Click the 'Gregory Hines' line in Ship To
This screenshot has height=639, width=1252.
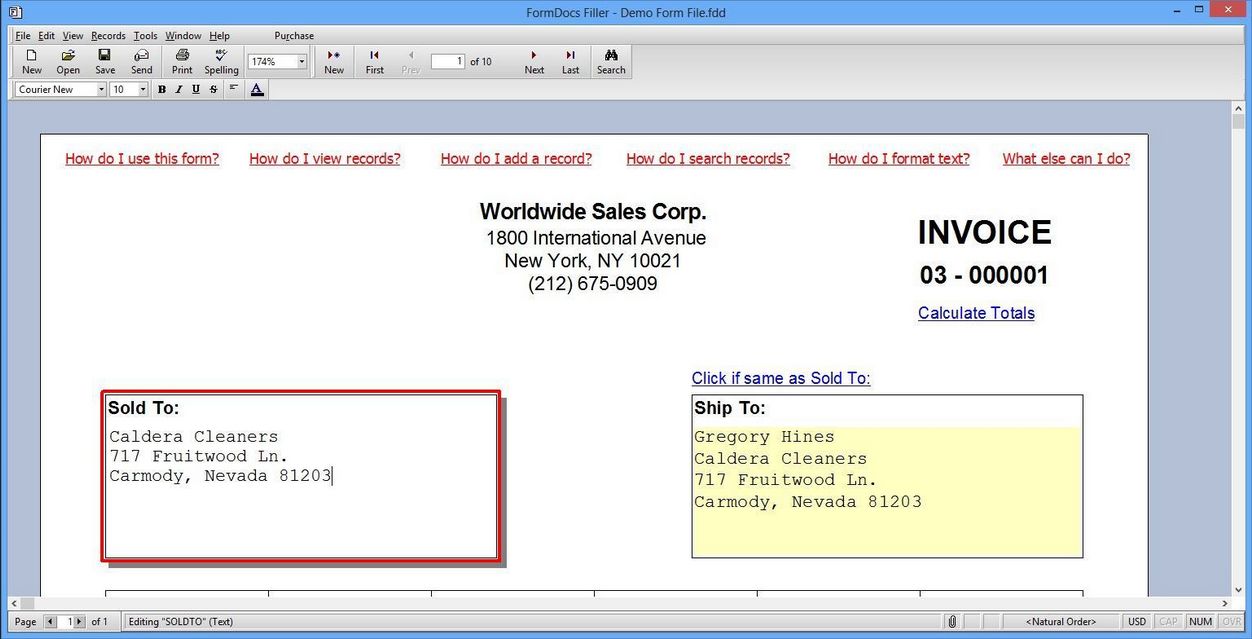point(764,437)
